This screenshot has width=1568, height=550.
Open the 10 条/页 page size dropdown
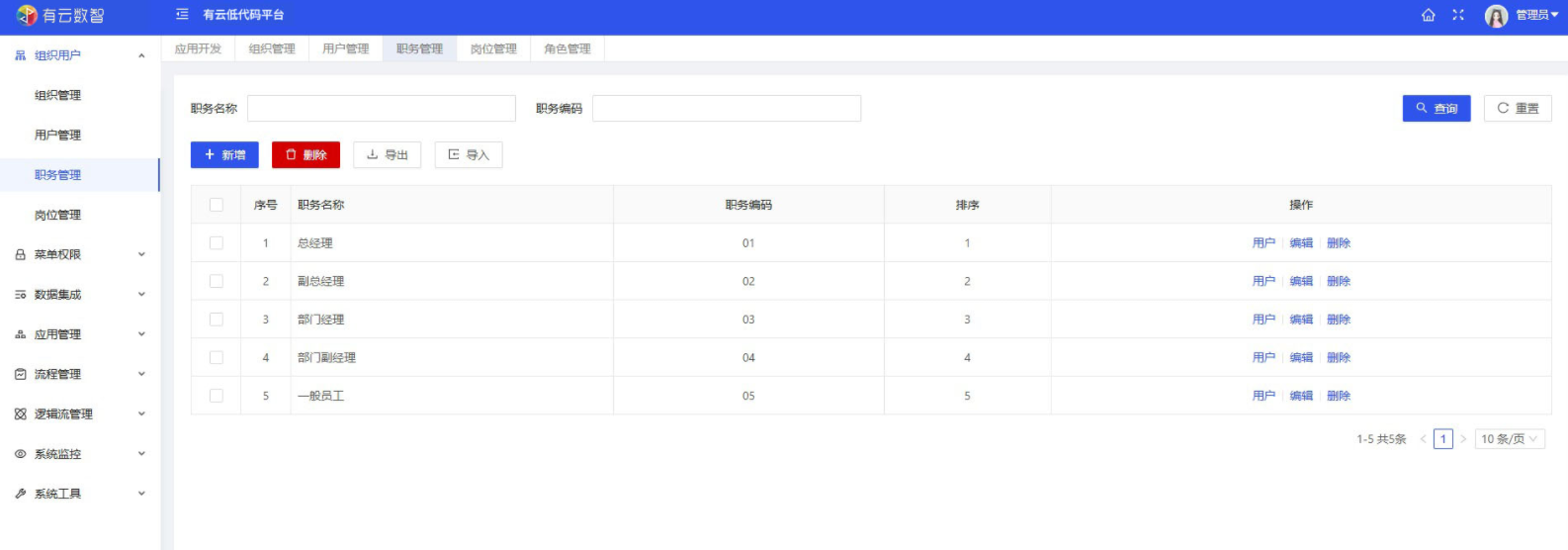tap(1509, 439)
